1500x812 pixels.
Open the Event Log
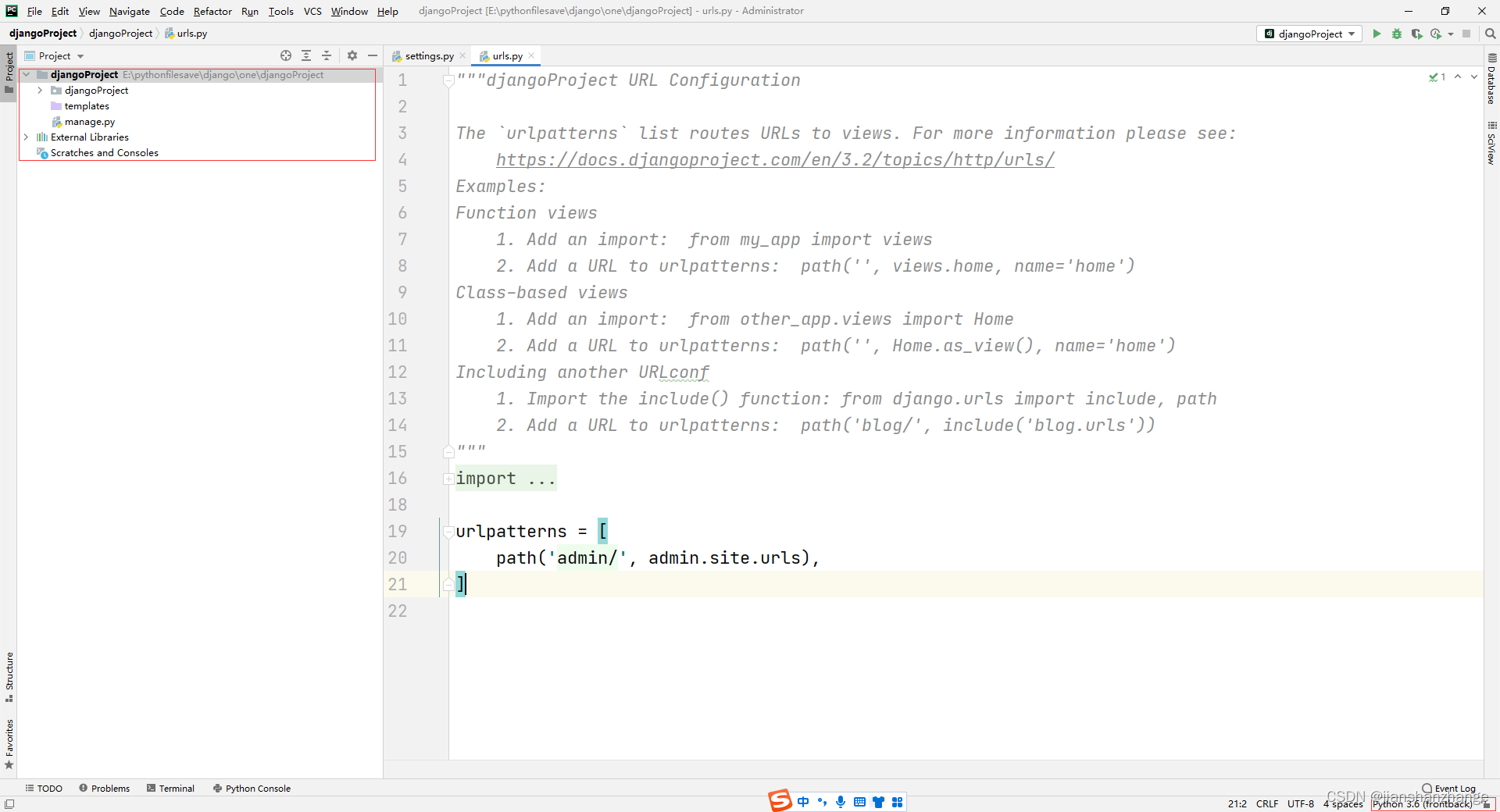click(x=1449, y=789)
